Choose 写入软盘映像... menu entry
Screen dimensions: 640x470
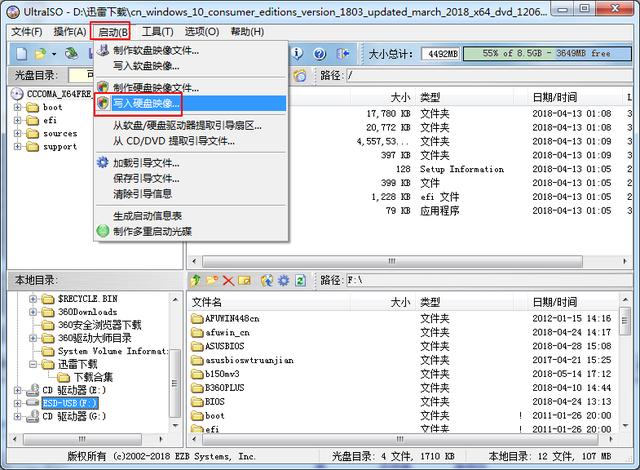(x=191, y=66)
